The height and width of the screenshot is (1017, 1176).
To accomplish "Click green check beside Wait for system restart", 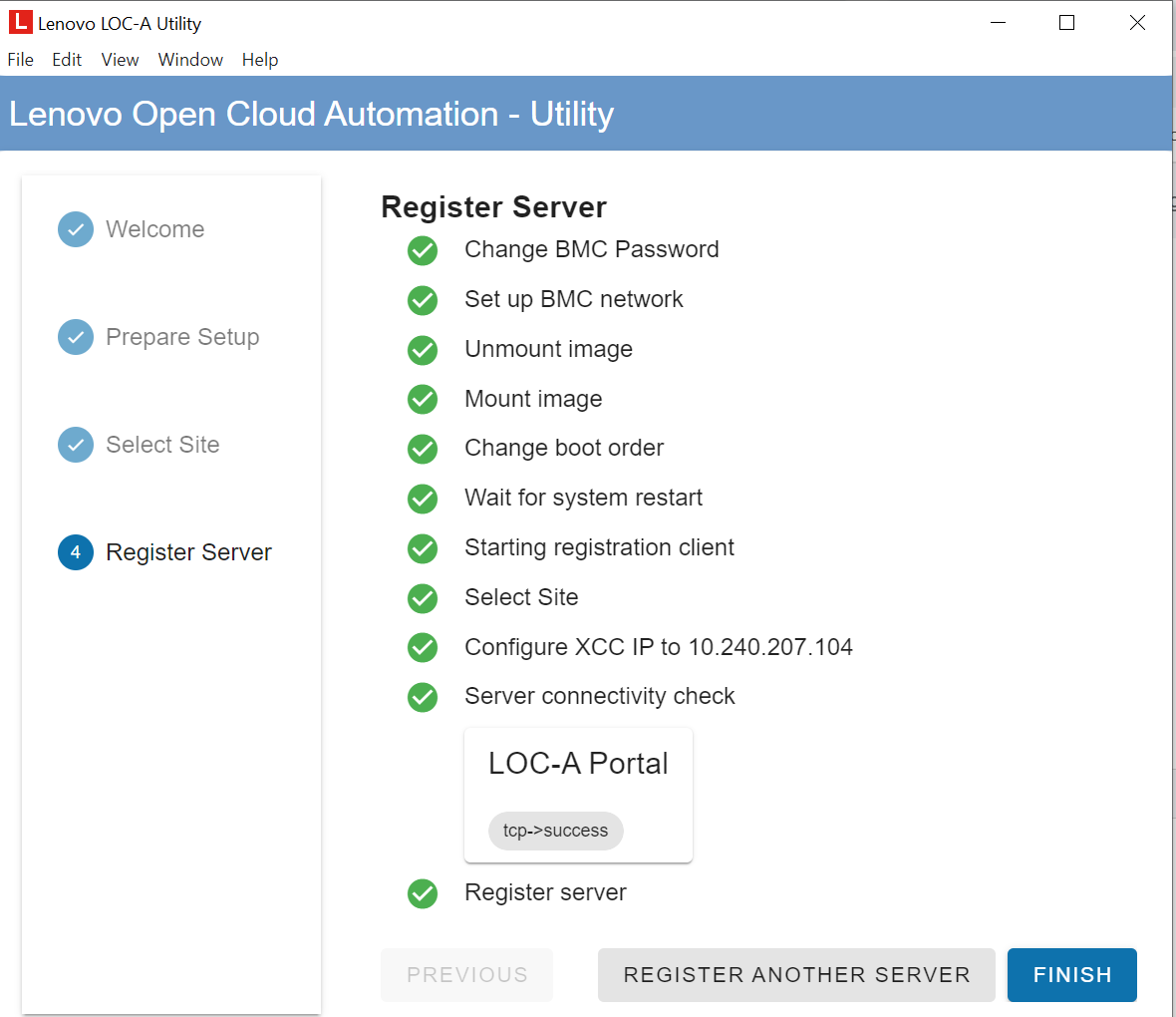I will 423,499.
